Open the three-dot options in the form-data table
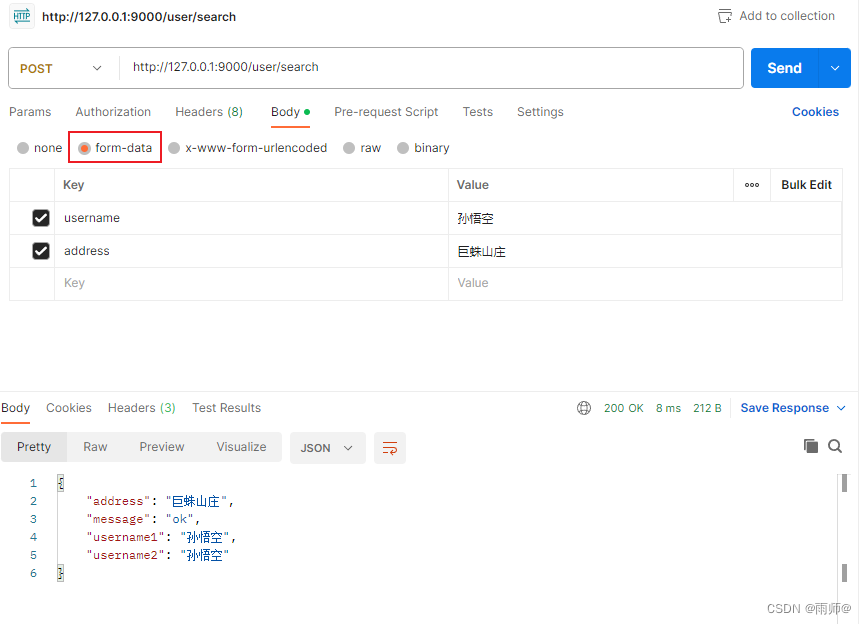Viewport: 866px width, 624px height. [753, 184]
